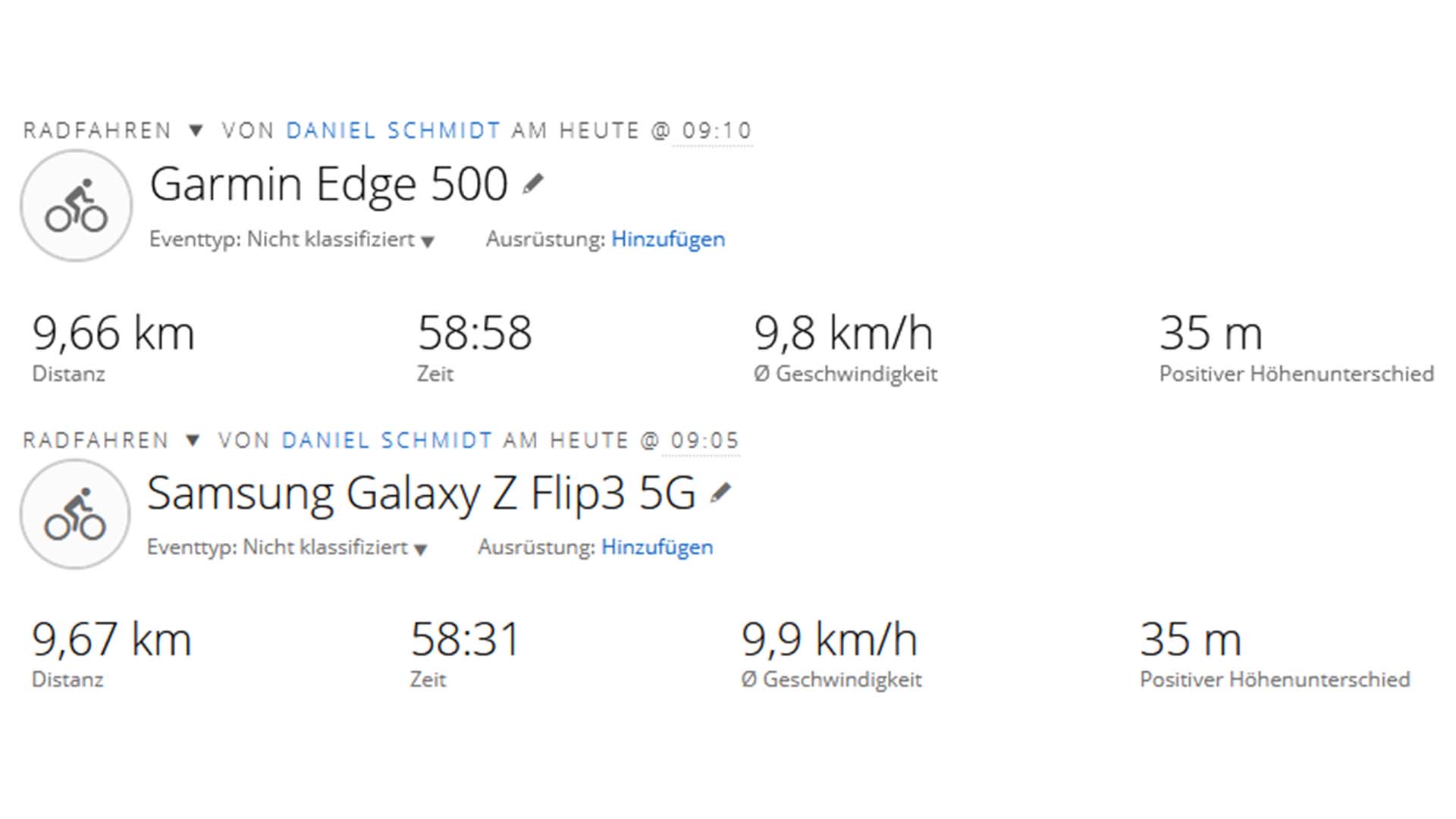
Task: Click the Samsung Galaxy Z Flip3 5G title
Action: 421,493
